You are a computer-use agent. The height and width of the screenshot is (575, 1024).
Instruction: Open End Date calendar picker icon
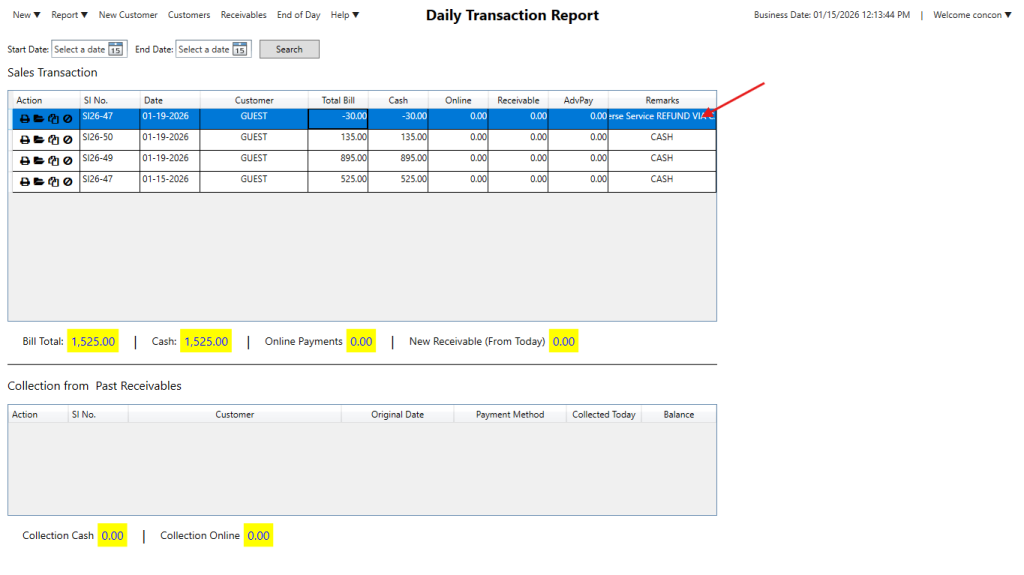pyautogui.click(x=240, y=50)
